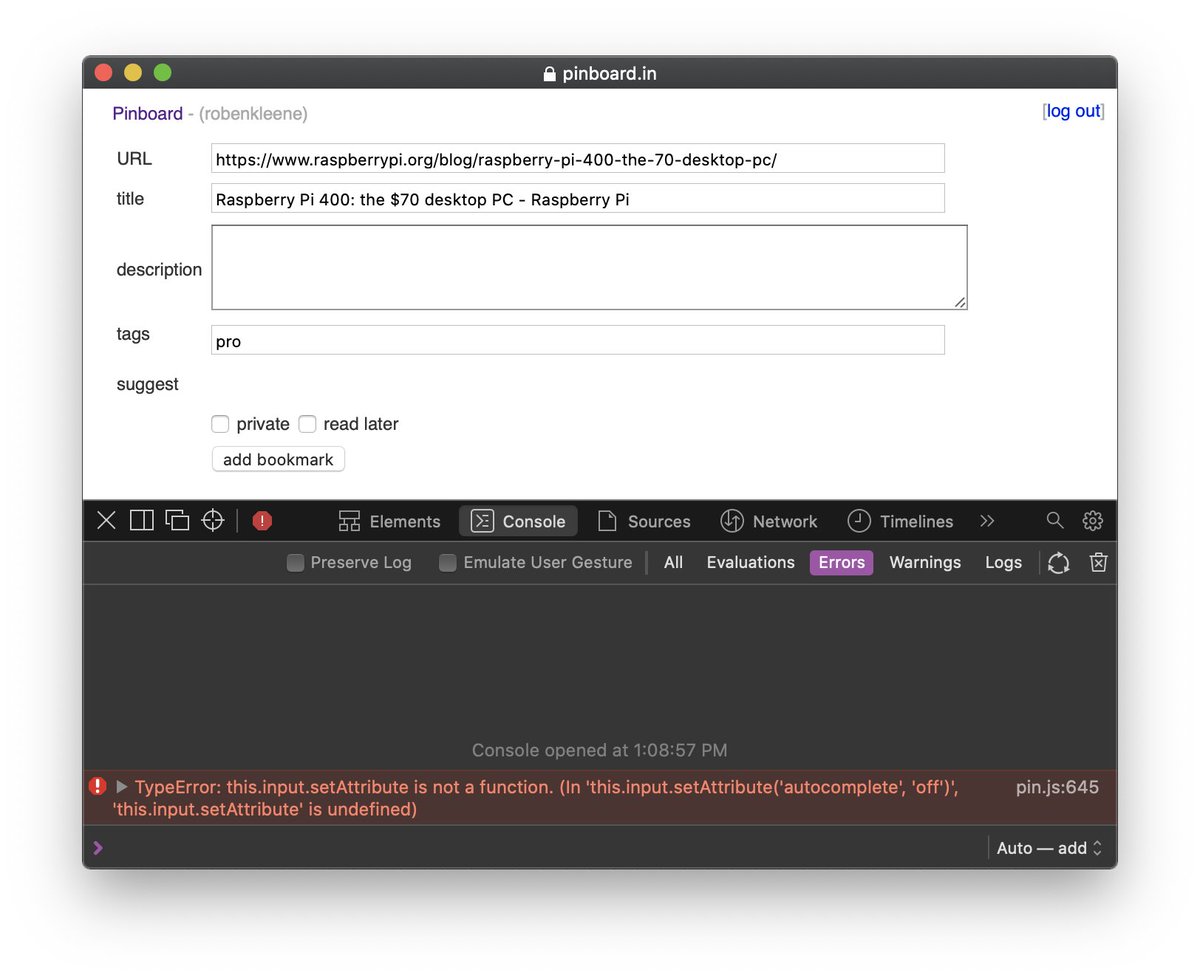This screenshot has height=978, width=1200.
Task: Click into the tags field
Action: (578, 340)
